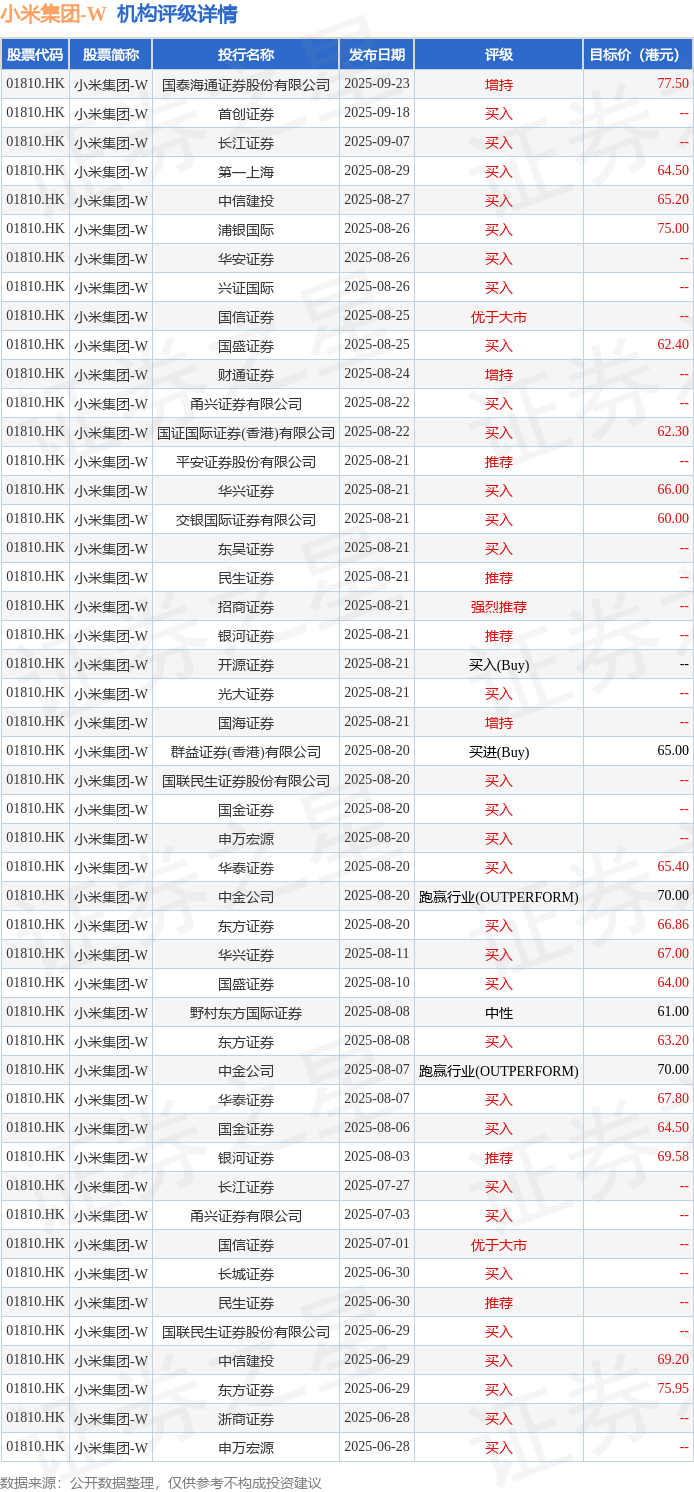This screenshot has height=1492, width=694.
Task: Click the 数据来源 disclaimer footer text
Action: point(161,1482)
